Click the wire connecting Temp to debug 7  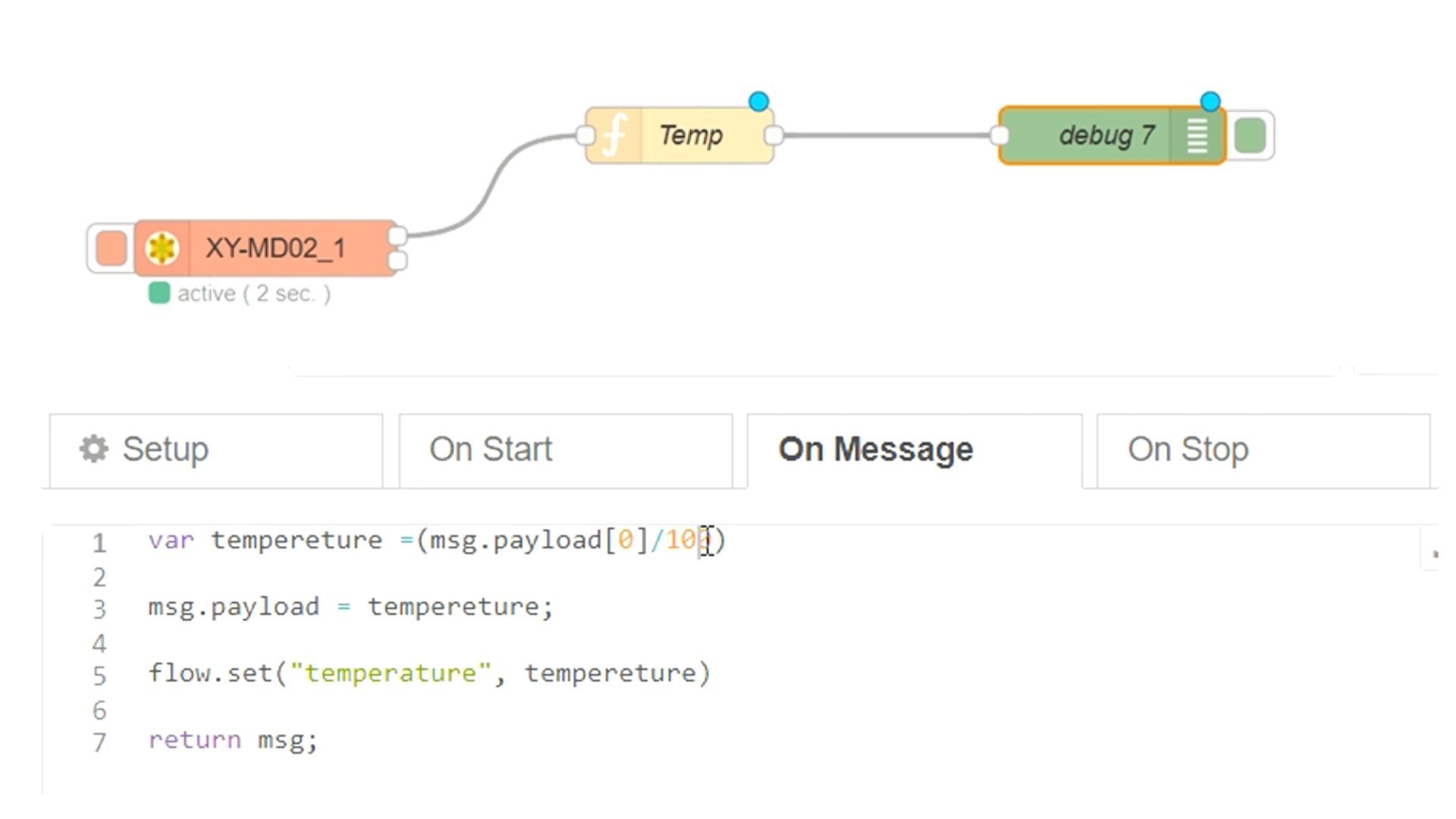[x=887, y=135]
